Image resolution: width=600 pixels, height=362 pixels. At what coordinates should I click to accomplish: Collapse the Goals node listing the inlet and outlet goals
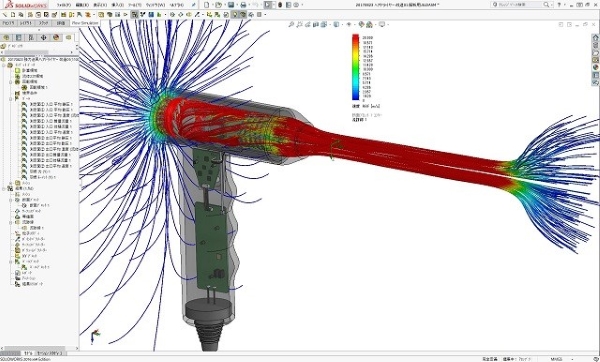(11, 99)
